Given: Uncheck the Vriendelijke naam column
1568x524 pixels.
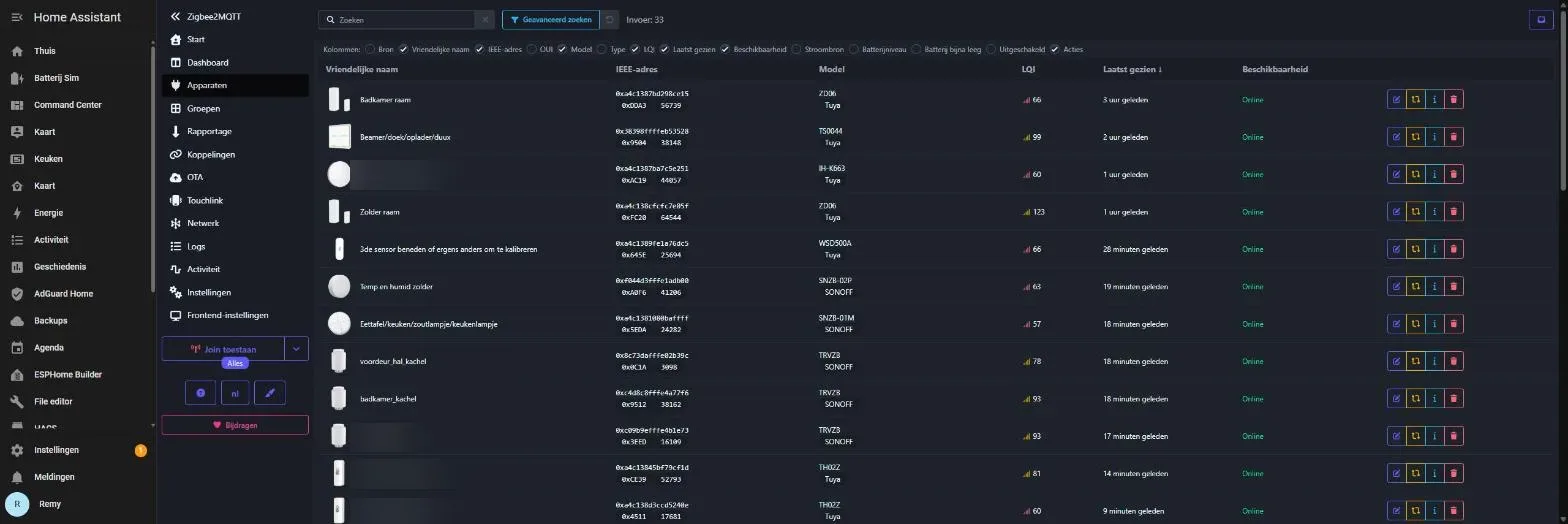Looking at the screenshot, I should pyautogui.click(x=404, y=49).
